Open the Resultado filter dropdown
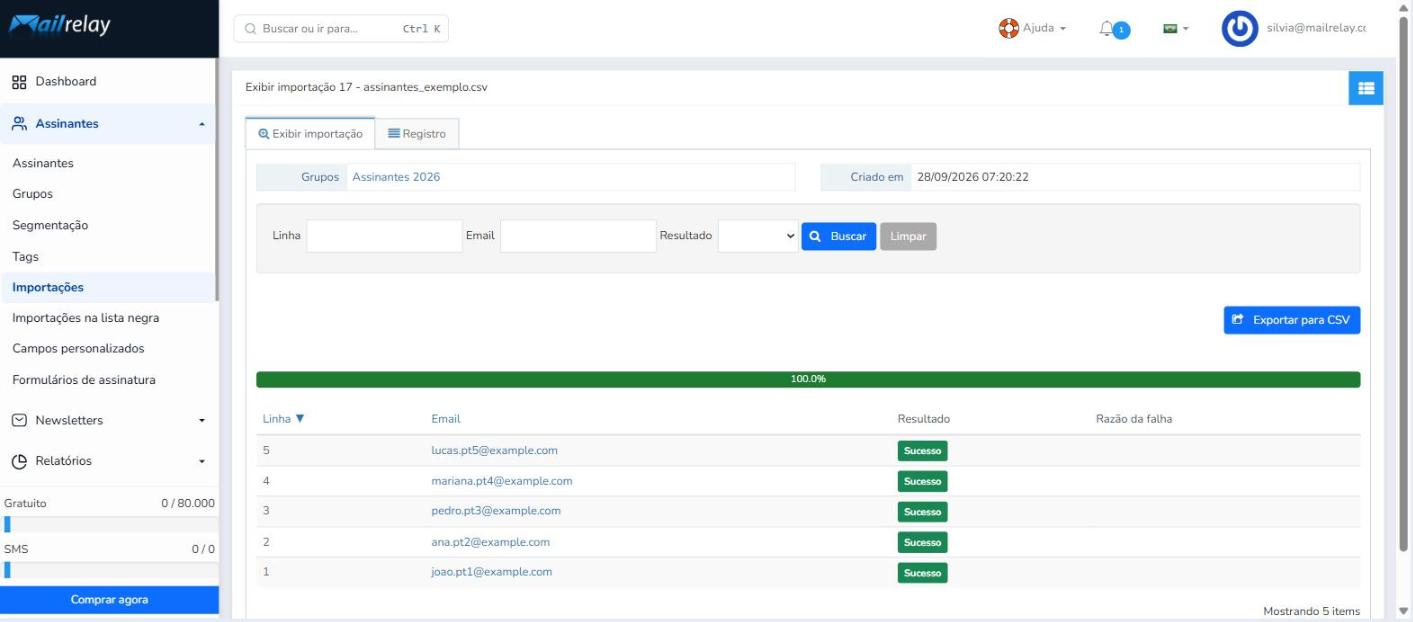Image resolution: width=1413 pixels, height=622 pixels. pyautogui.click(x=758, y=236)
